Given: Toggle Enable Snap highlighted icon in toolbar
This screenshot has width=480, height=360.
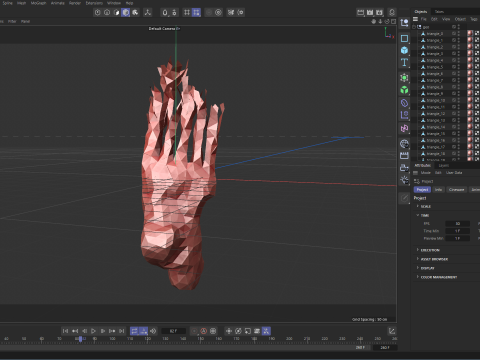Looking at the screenshot, I should [x=196, y=13].
